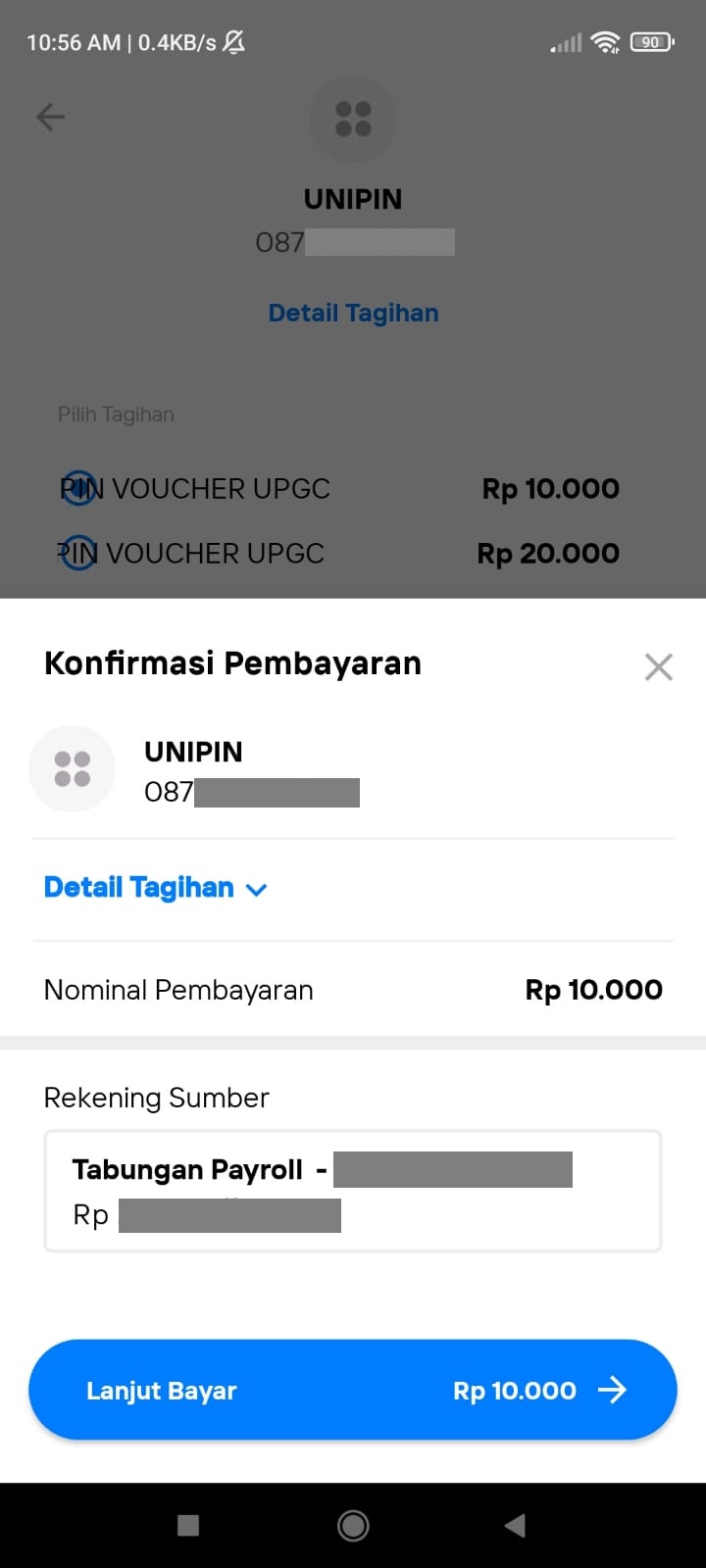The height and width of the screenshot is (1568, 706).
Task: Tap the Android recent apps square
Action: tap(188, 1525)
